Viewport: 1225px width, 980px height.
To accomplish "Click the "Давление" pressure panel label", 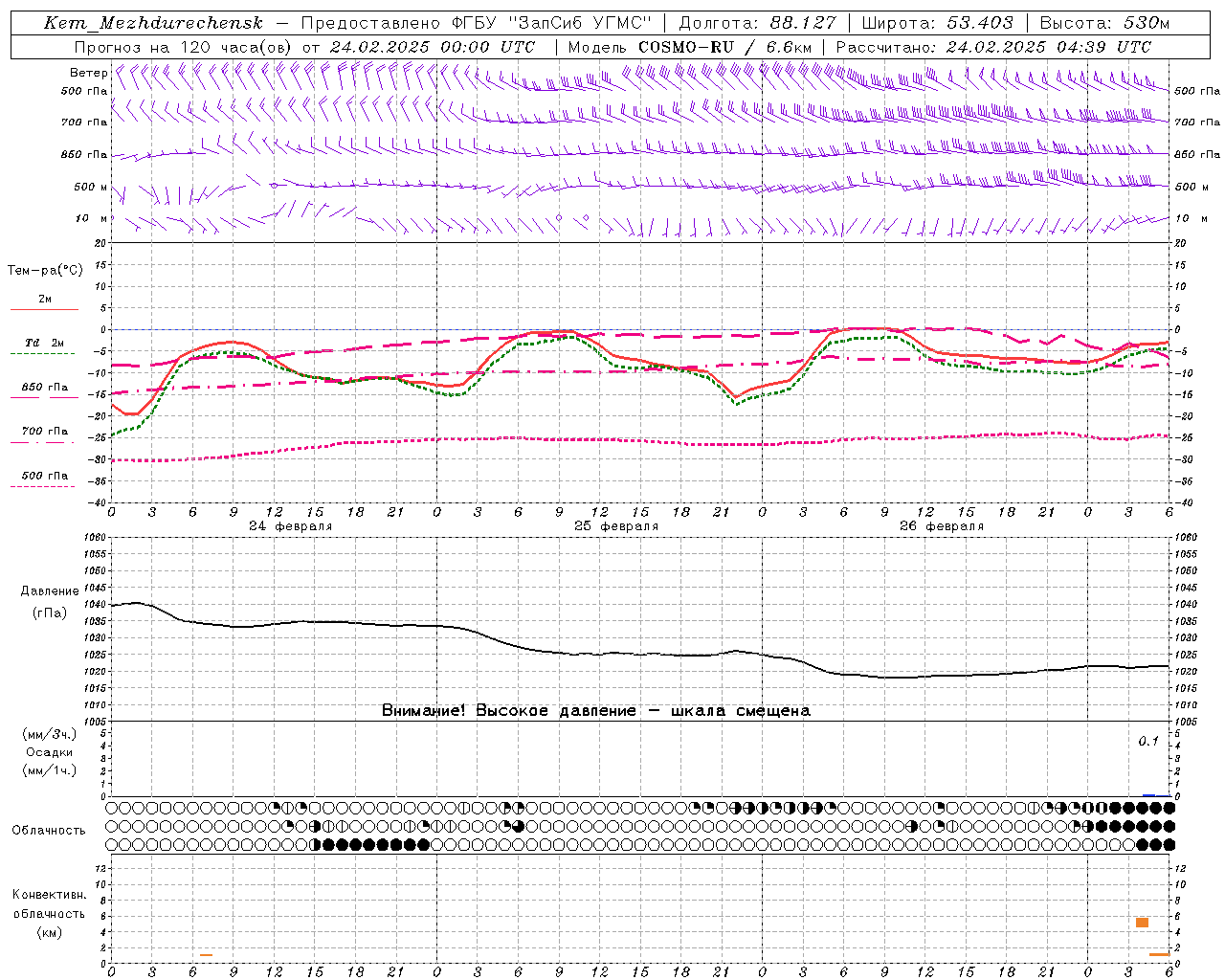I will pyautogui.click(x=49, y=591).
